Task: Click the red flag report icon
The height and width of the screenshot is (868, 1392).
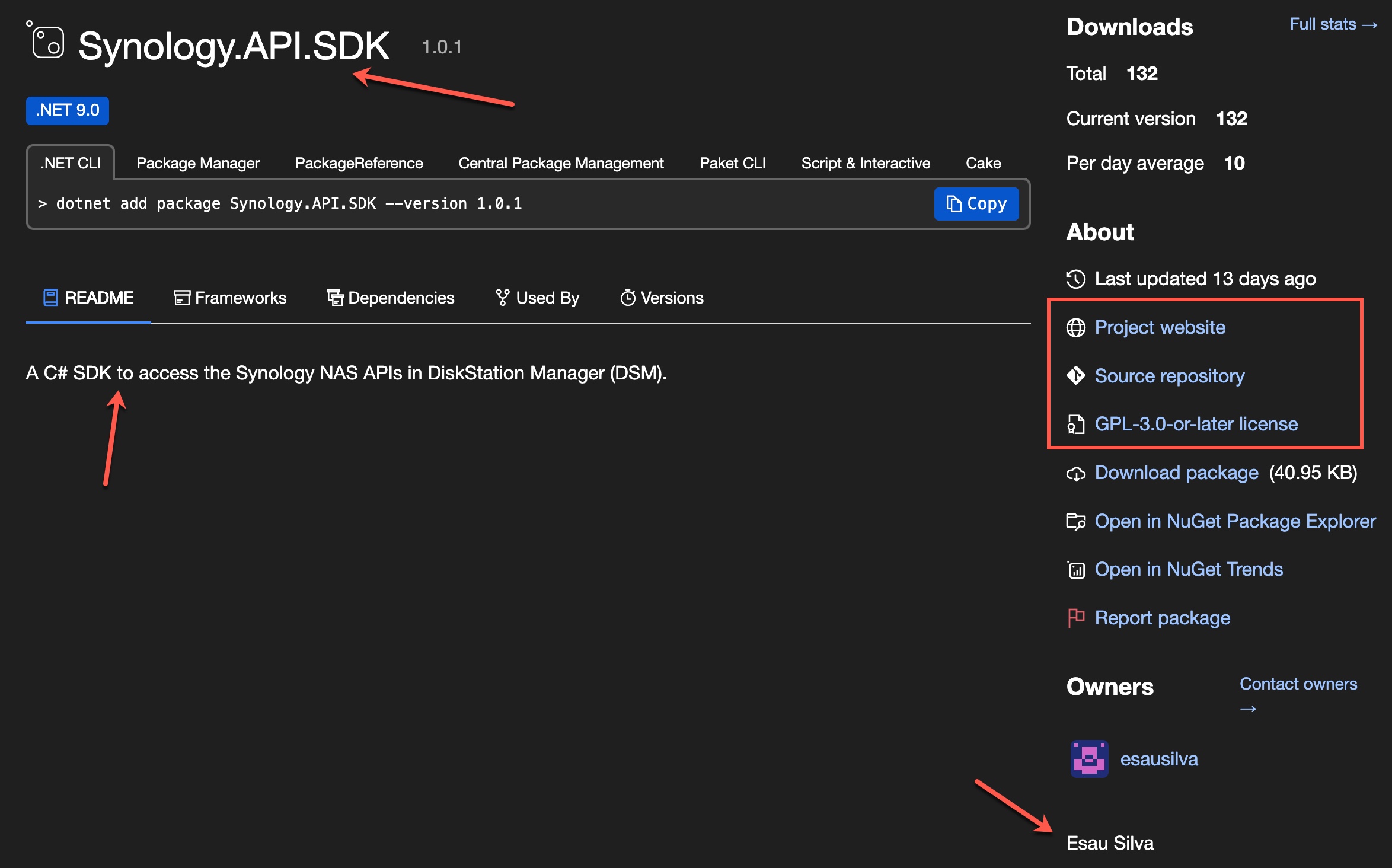Action: click(x=1075, y=618)
